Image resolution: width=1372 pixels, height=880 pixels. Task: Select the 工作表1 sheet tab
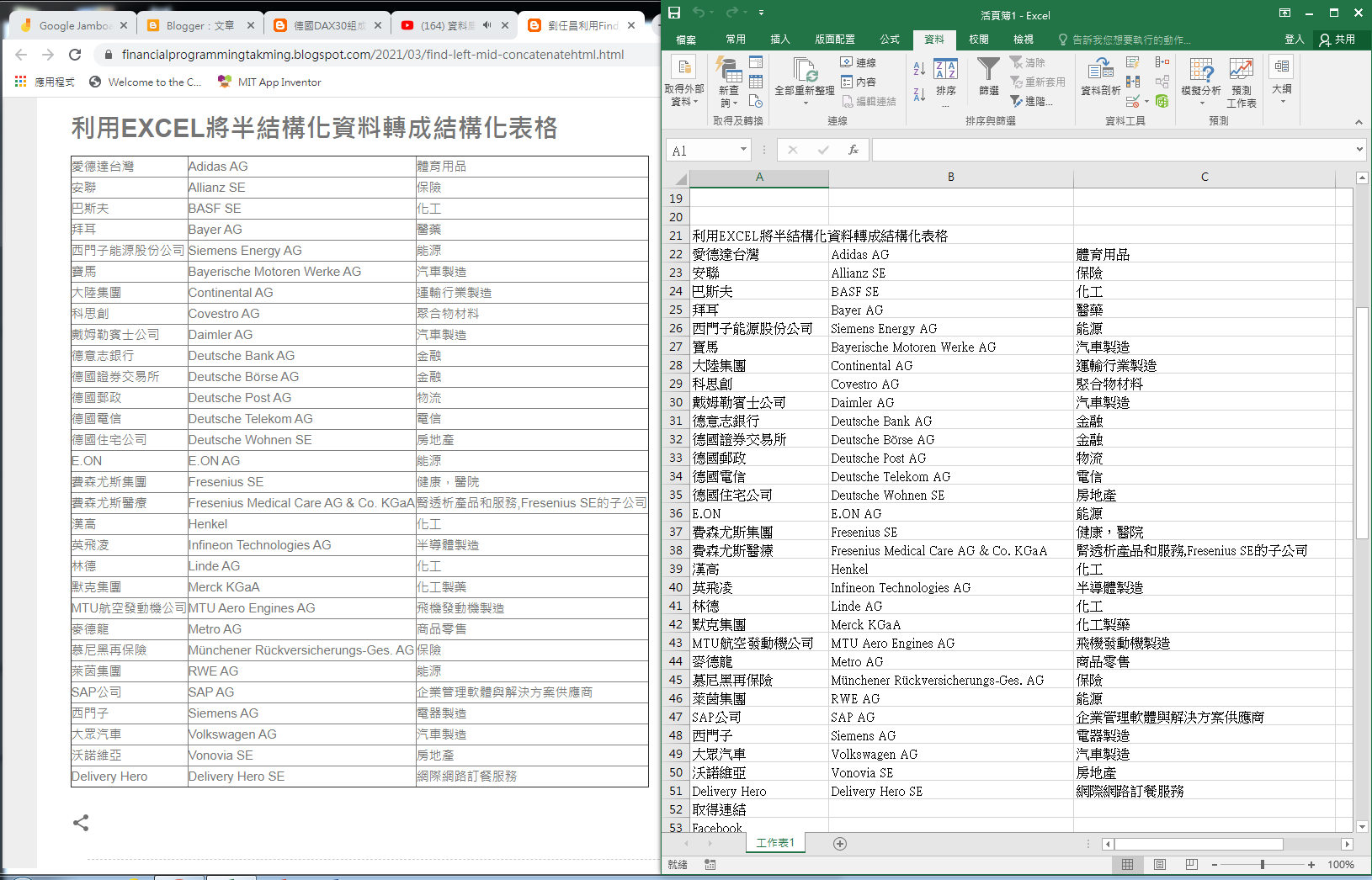(775, 843)
